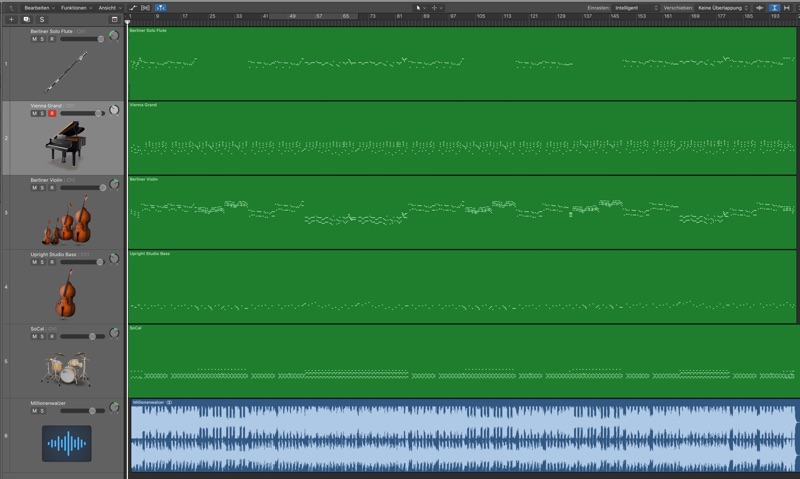Viewport: 800px width, 479px height.
Task: Click the duplicate track icon
Action: (x=27, y=19)
